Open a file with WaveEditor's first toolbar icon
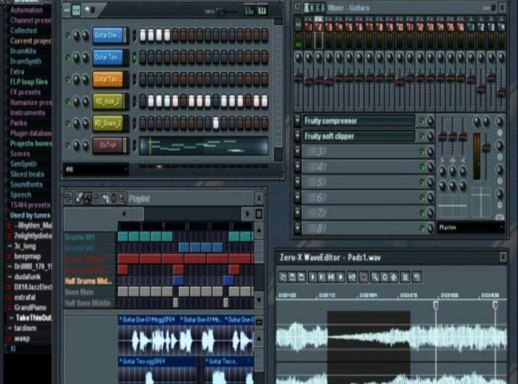This screenshot has height=384, width=518. tap(283, 277)
